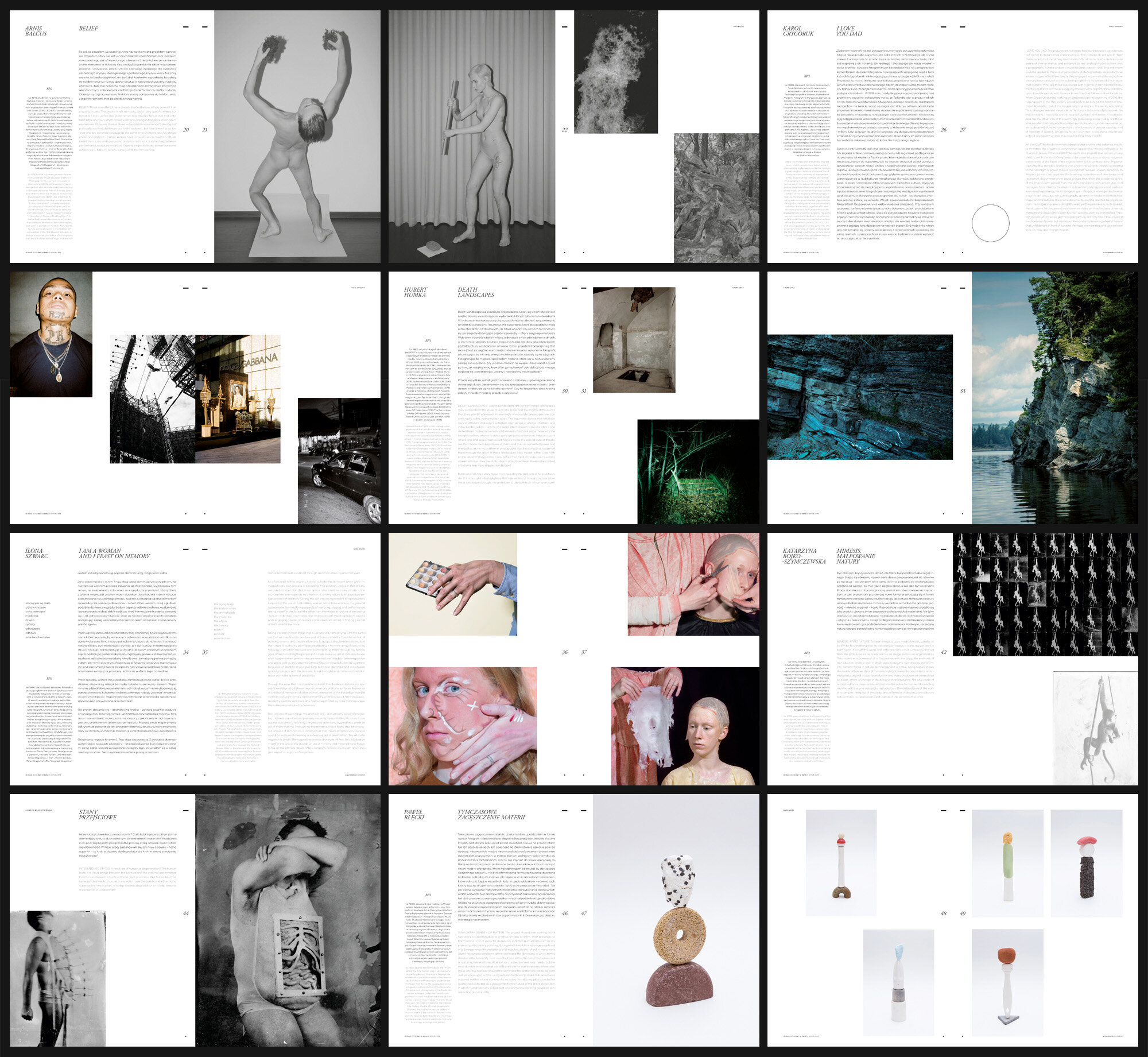This screenshot has width=1148, height=1057.
Task: Select the large stacked ring sculpture photo
Action: pos(676,920)
